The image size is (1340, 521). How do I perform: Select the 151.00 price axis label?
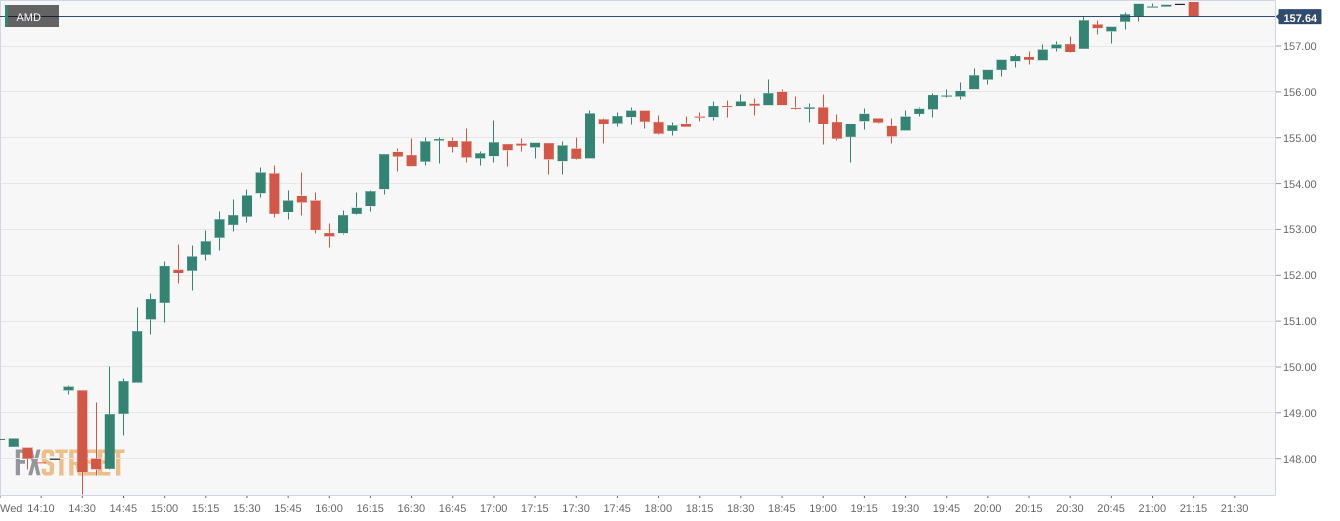[1299, 321]
